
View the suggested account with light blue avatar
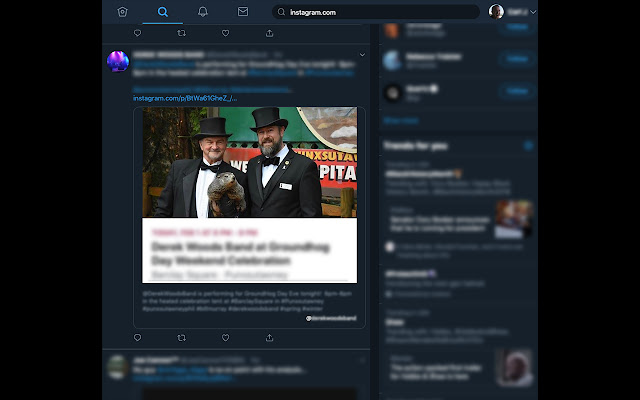pyautogui.click(x=393, y=60)
